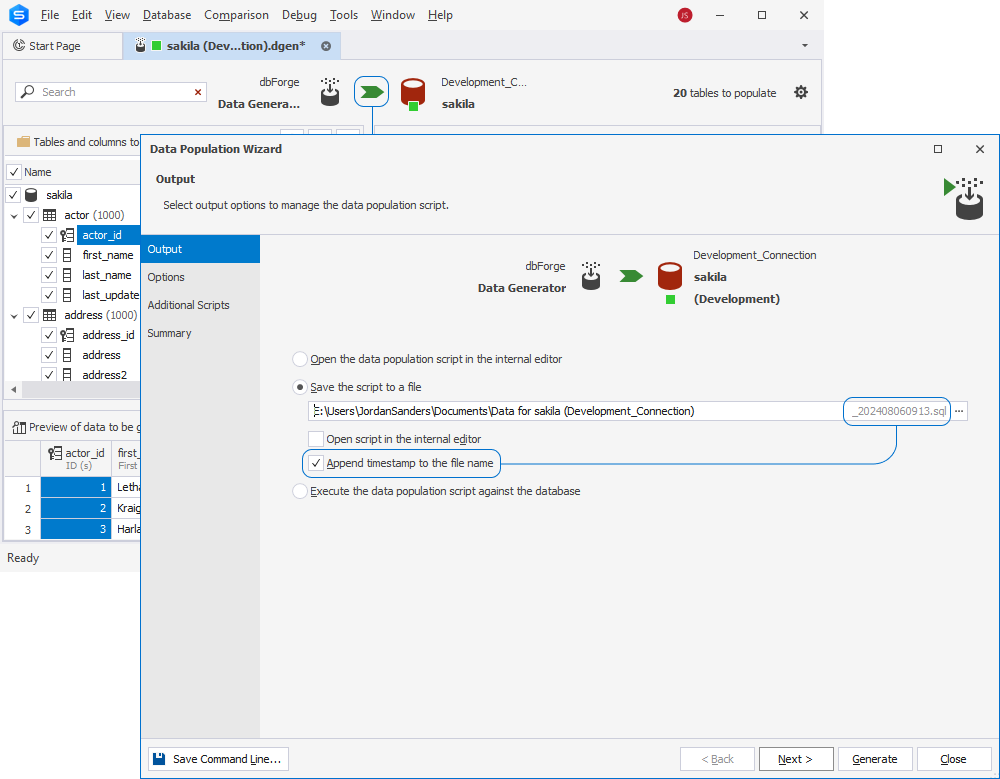The width and height of the screenshot is (1000, 779).
Task: Click the Generate button
Action: 875,758
